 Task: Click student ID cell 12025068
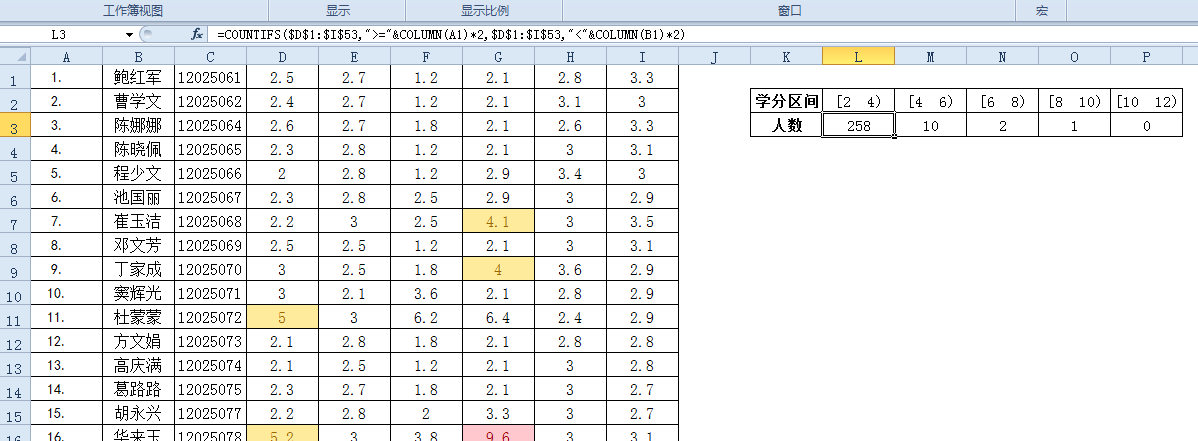(209, 221)
